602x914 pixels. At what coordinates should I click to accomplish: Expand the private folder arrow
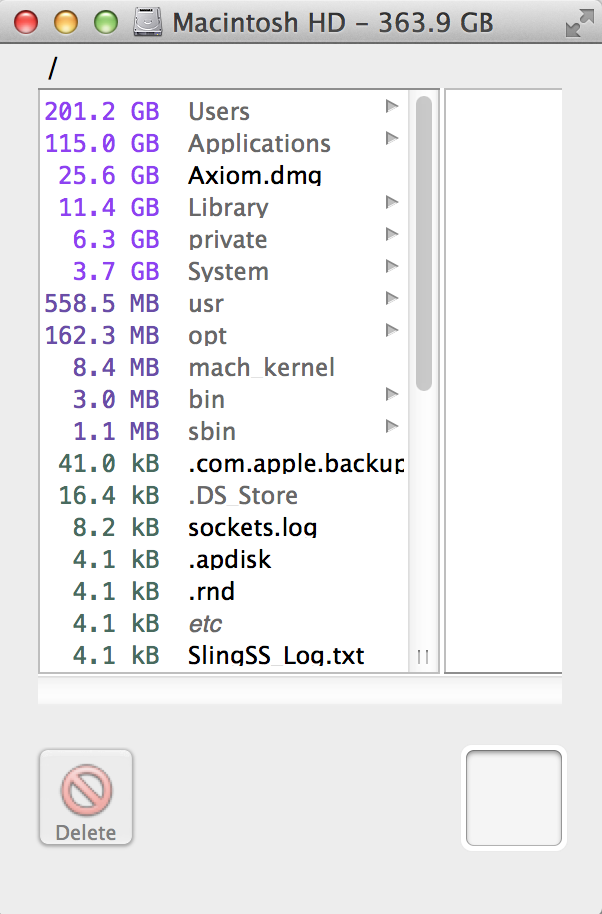392,234
